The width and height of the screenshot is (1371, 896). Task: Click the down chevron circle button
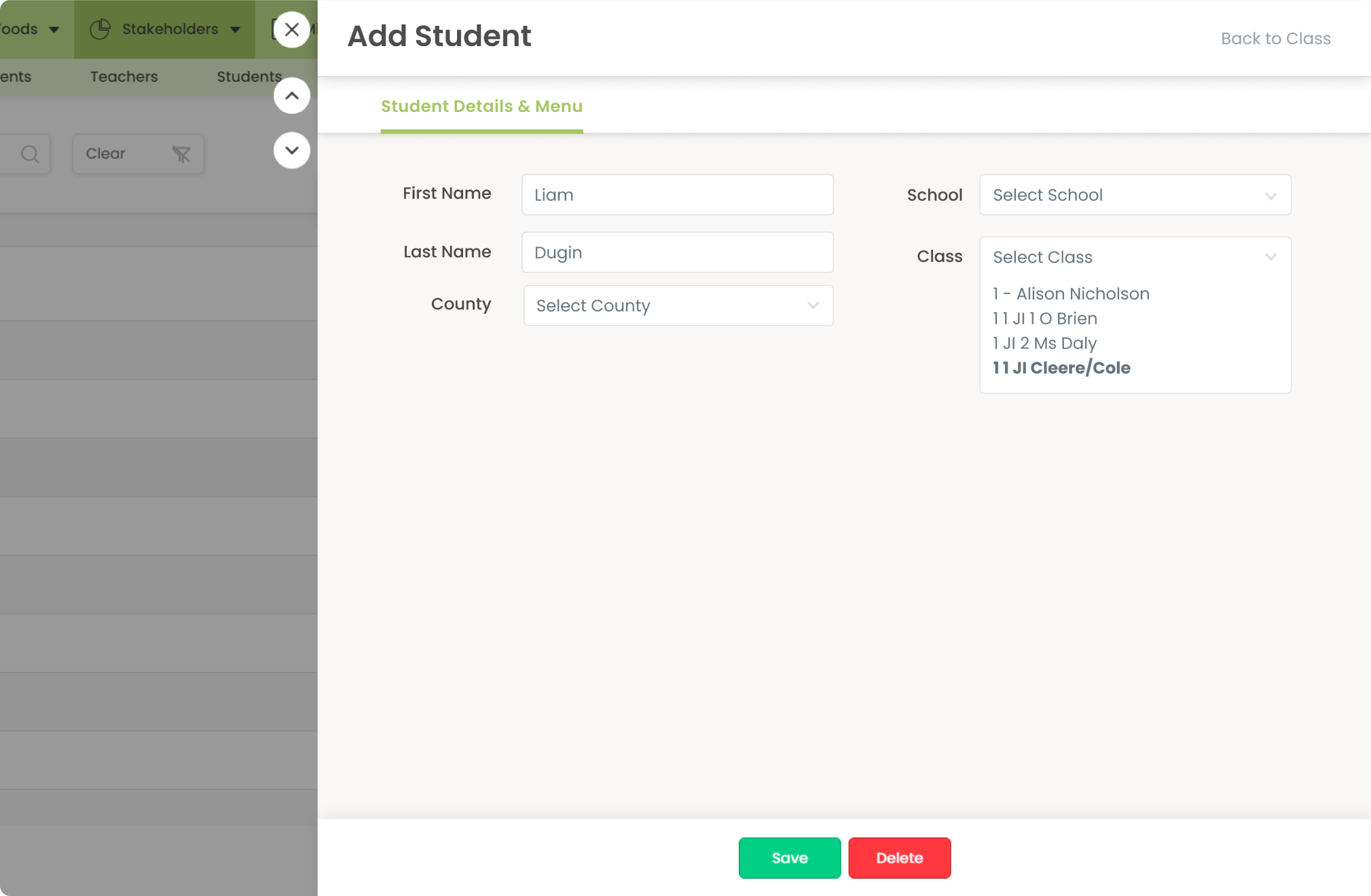pos(292,150)
